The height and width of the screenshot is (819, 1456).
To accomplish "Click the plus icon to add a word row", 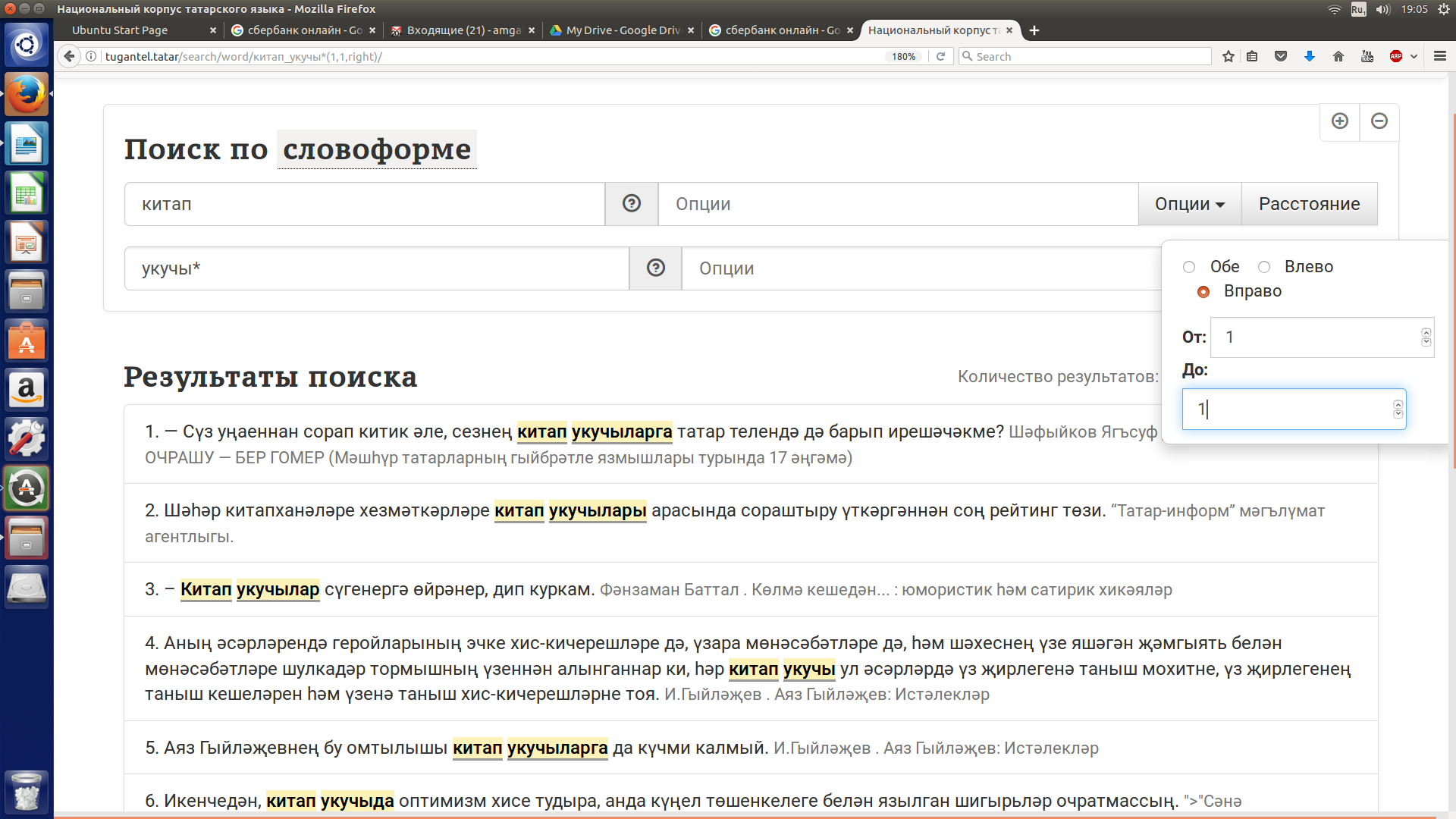I will 1340,121.
